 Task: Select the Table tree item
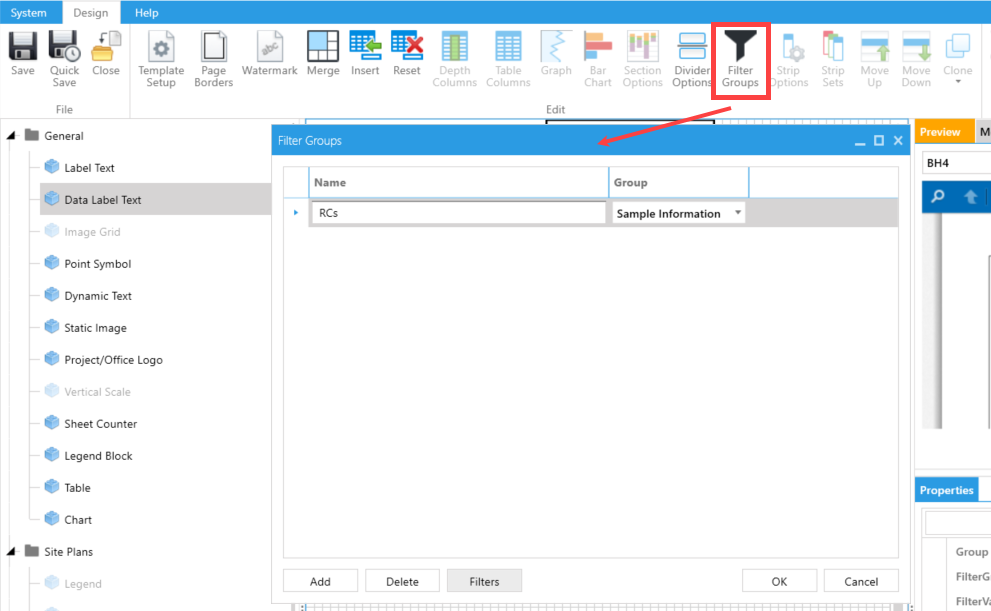coord(77,488)
